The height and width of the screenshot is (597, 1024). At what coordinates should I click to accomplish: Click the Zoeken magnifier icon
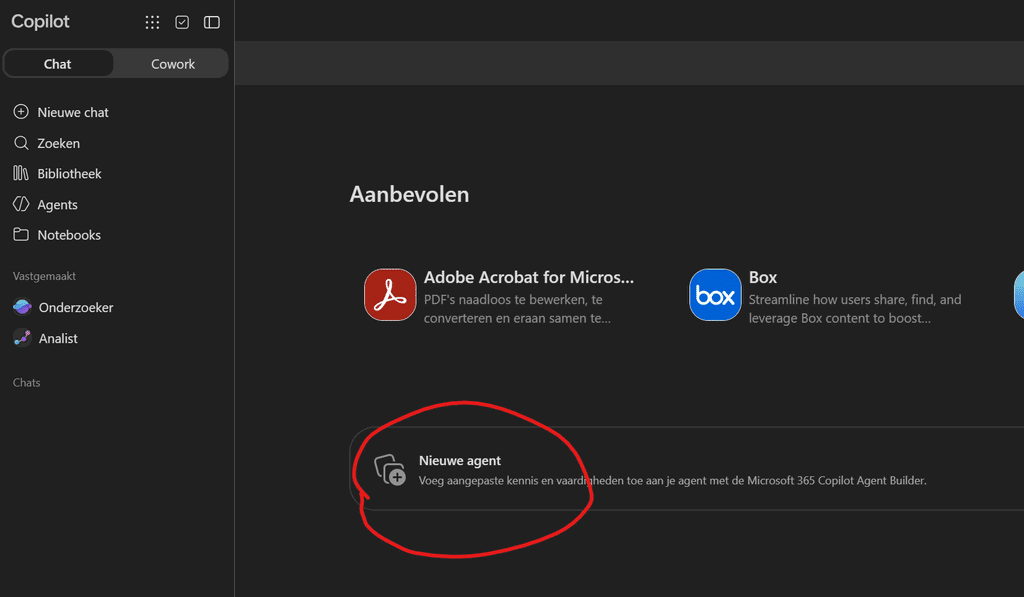21,142
